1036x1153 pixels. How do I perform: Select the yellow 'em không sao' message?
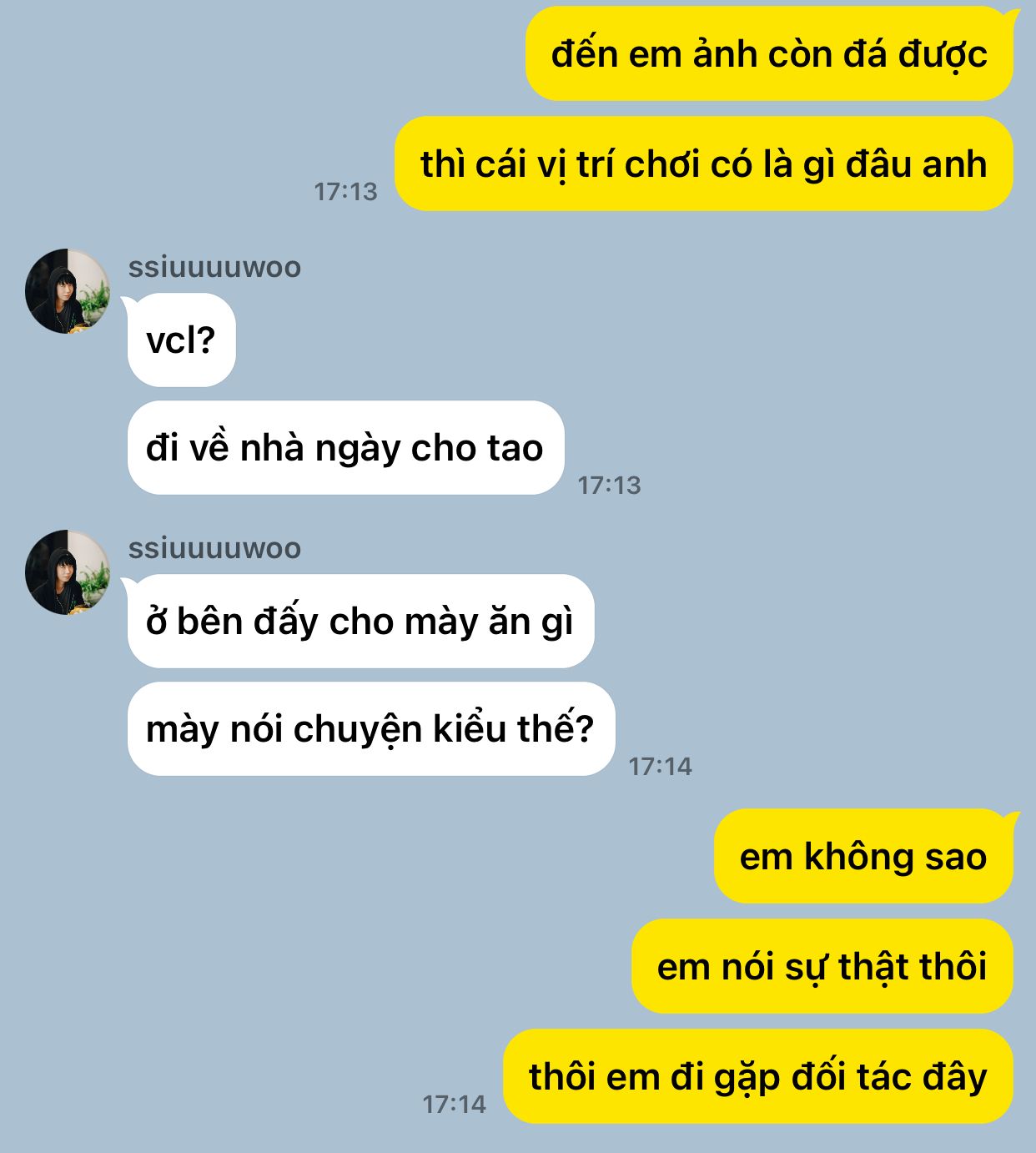coord(863,856)
